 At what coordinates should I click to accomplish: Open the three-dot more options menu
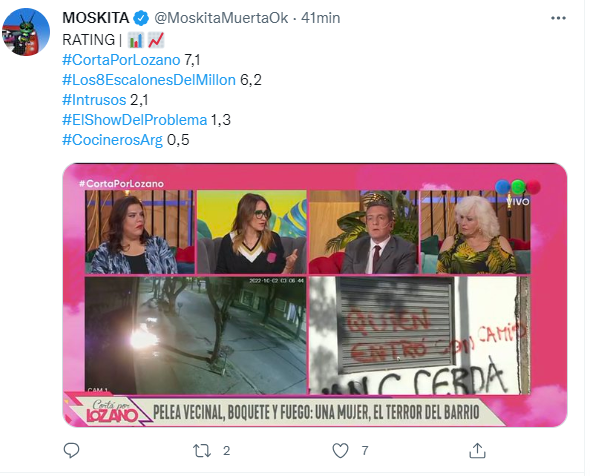[558, 18]
